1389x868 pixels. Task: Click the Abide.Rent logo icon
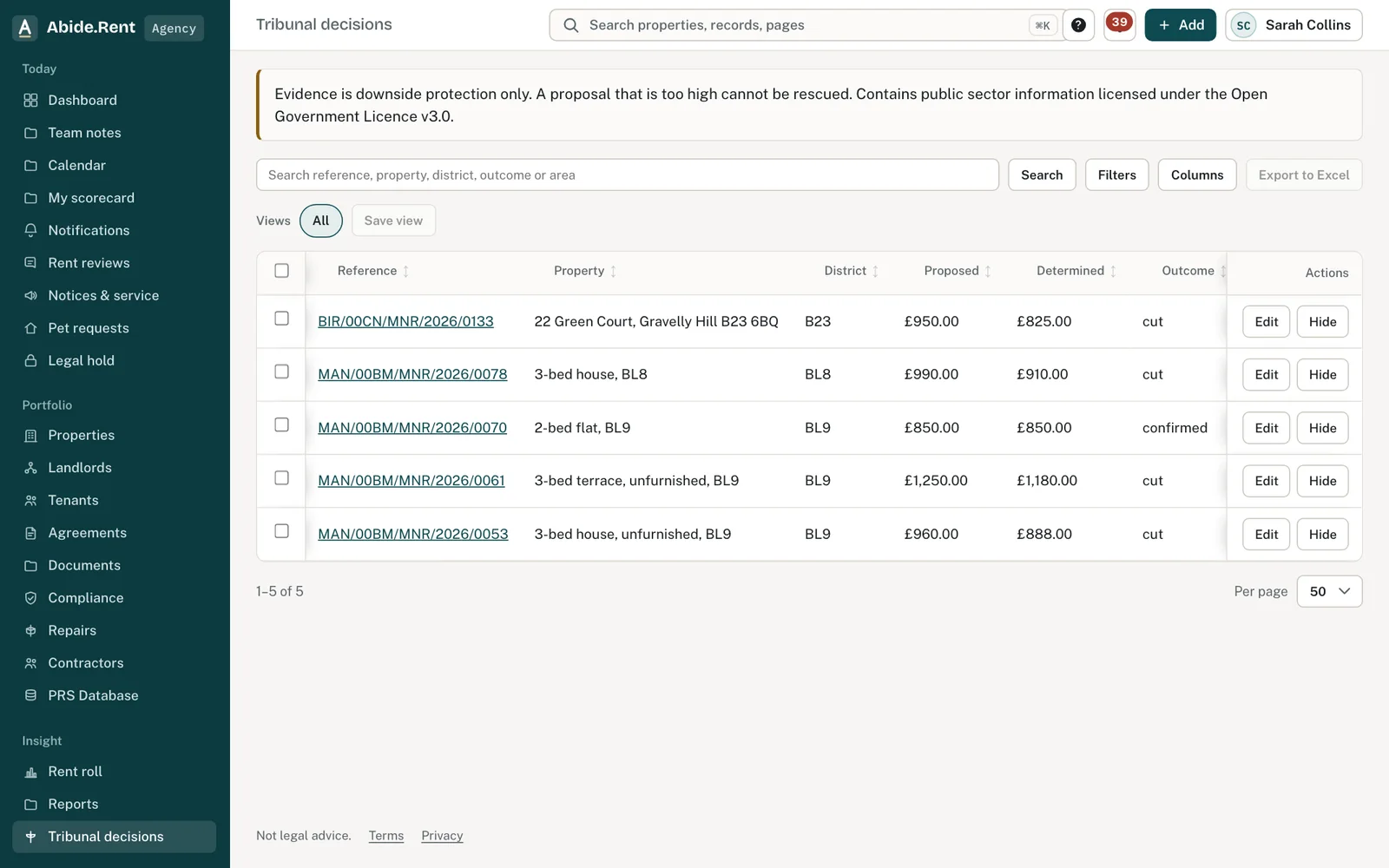pyautogui.click(x=25, y=28)
